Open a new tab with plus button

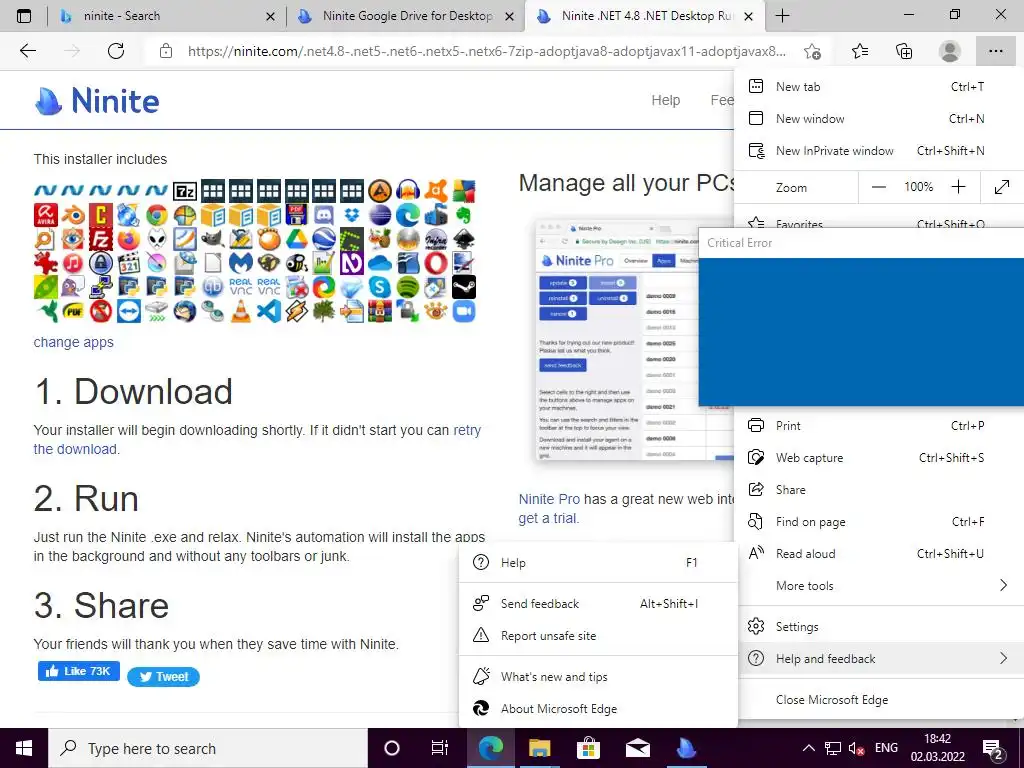click(x=782, y=16)
